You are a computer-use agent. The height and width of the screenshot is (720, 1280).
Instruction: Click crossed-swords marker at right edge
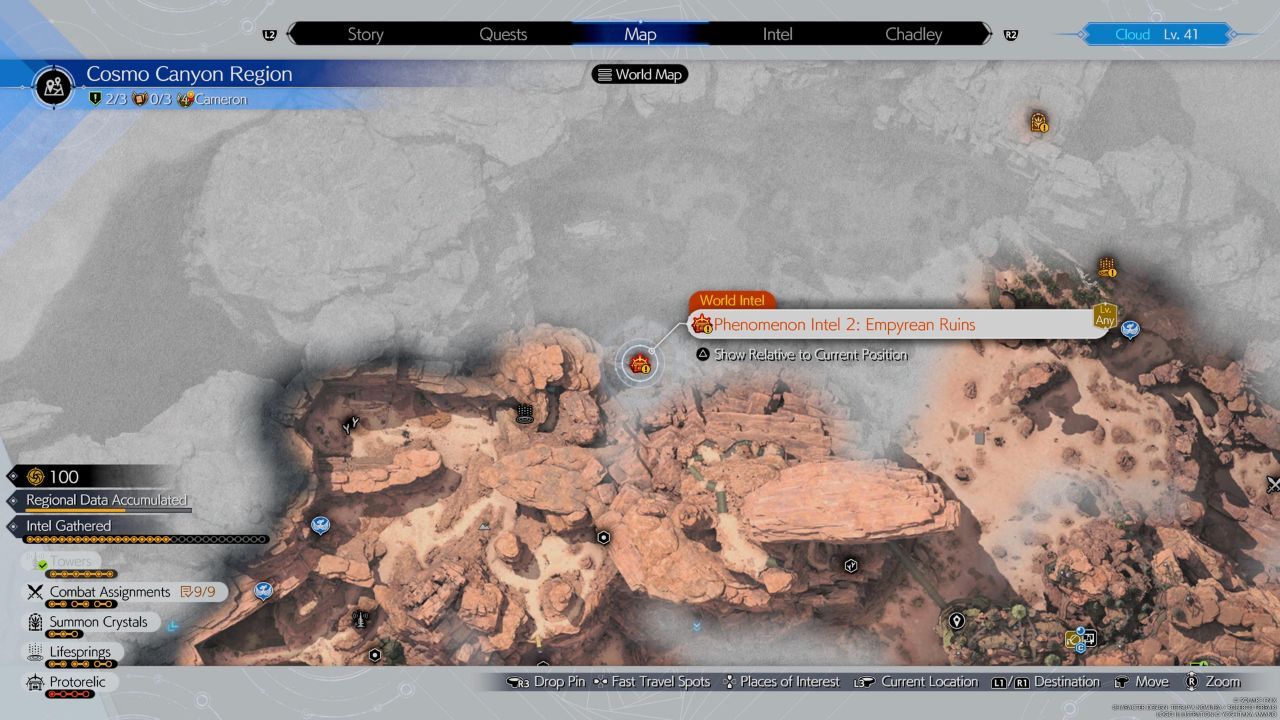[x=1273, y=485]
